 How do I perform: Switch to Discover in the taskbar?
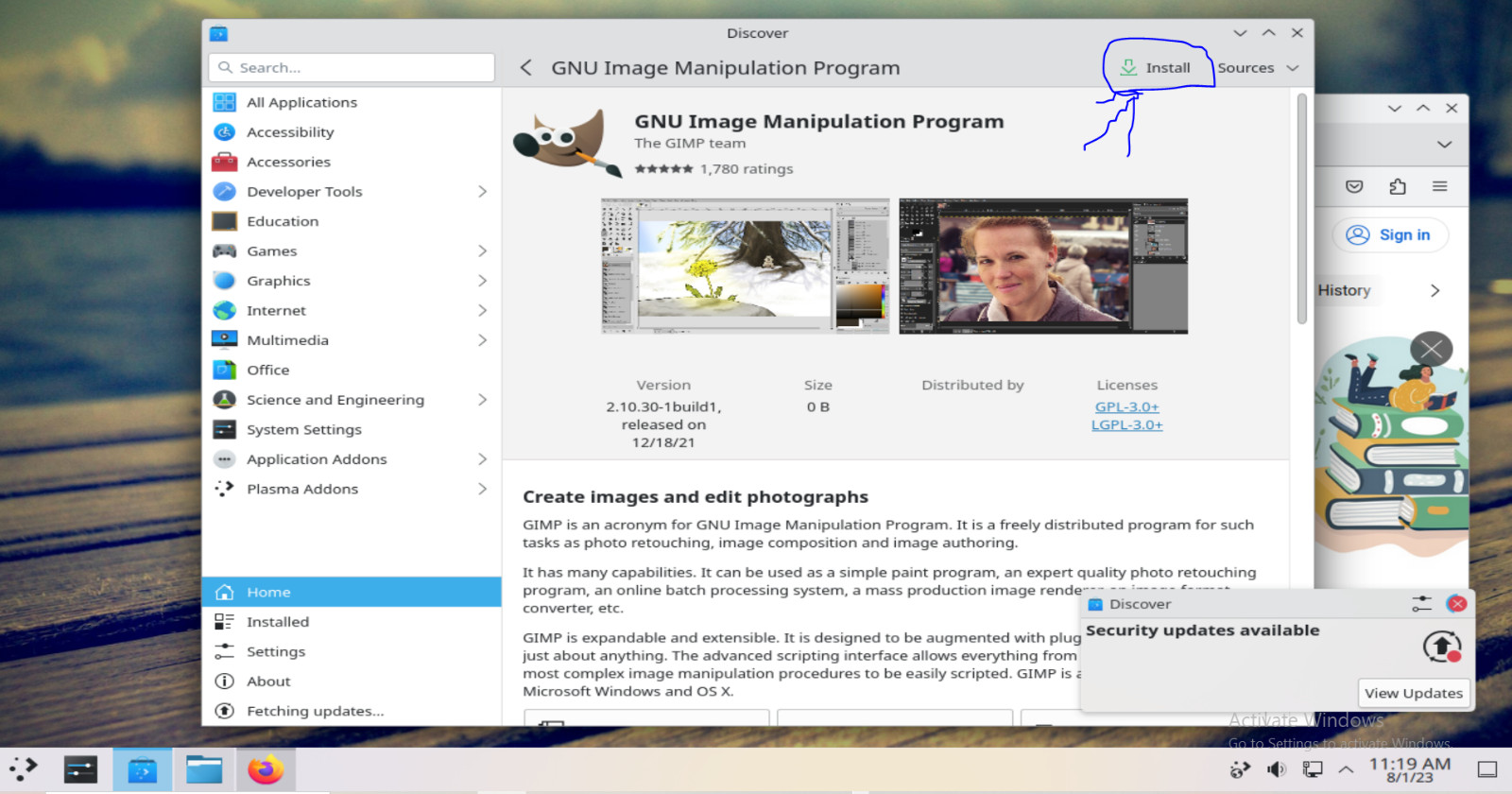143,770
